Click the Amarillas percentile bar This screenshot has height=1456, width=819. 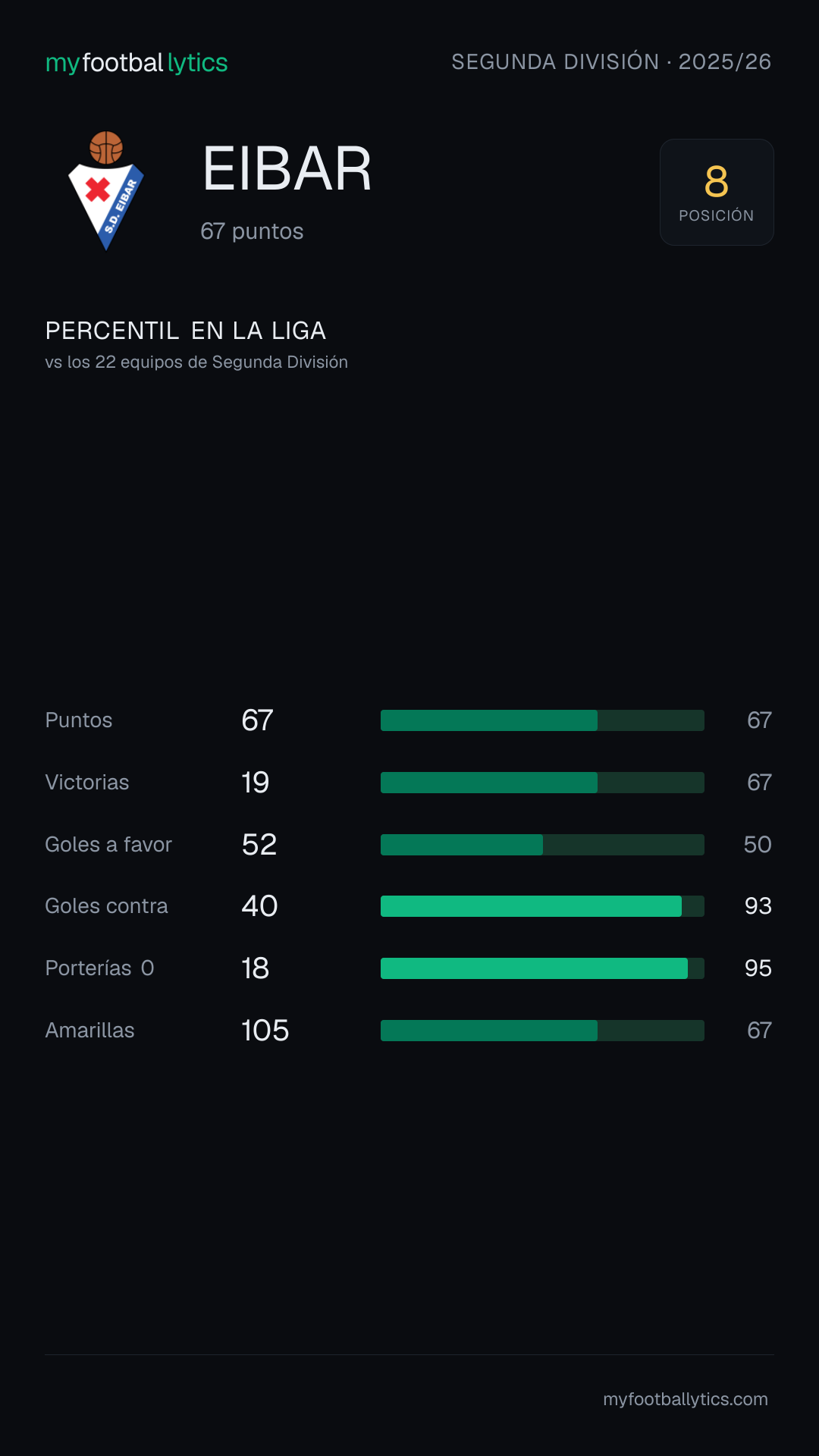[x=542, y=1031]
